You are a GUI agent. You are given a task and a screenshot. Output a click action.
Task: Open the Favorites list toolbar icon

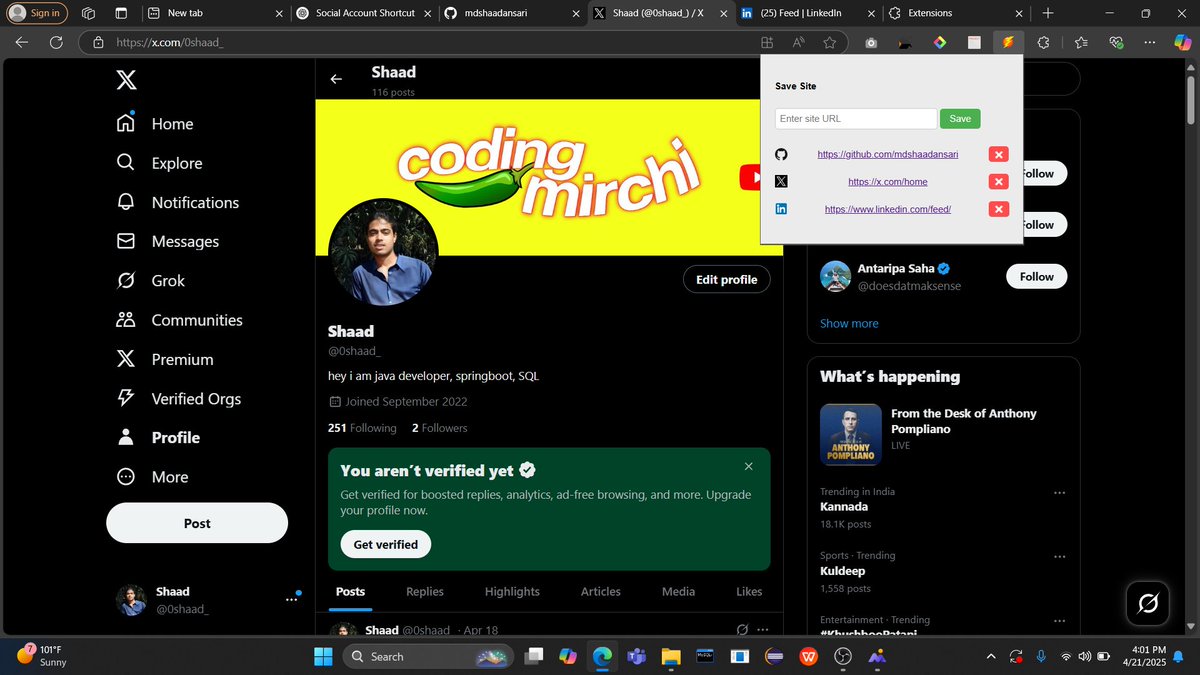[1081, 42]
